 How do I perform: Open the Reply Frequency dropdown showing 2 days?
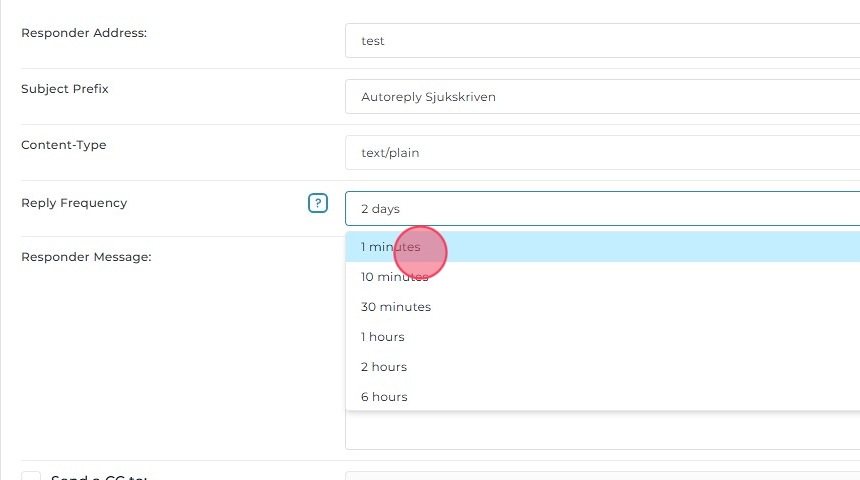602,209
